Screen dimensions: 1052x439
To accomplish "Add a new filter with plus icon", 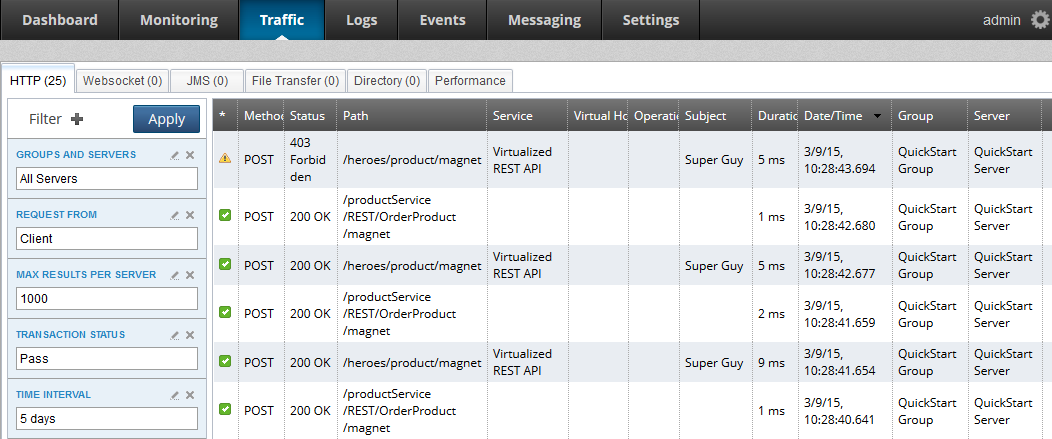I will point(77,119).
